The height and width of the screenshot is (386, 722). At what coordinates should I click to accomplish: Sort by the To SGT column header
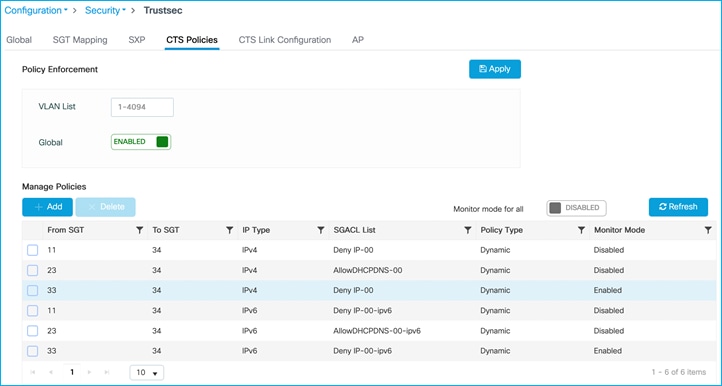[166, 230]
